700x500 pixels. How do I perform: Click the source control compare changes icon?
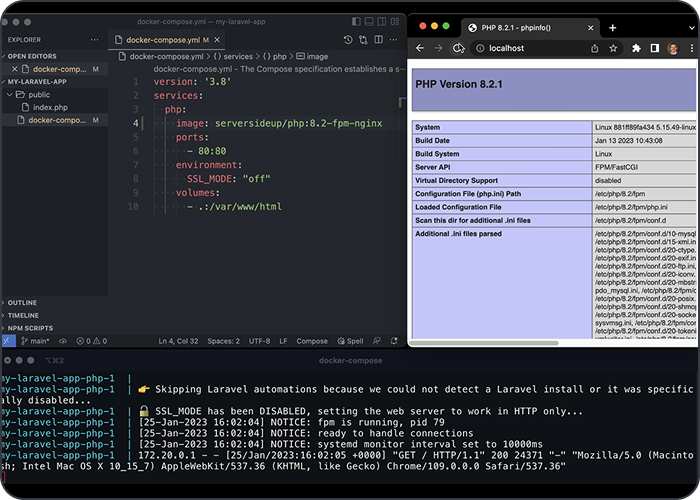click(365, 40)
